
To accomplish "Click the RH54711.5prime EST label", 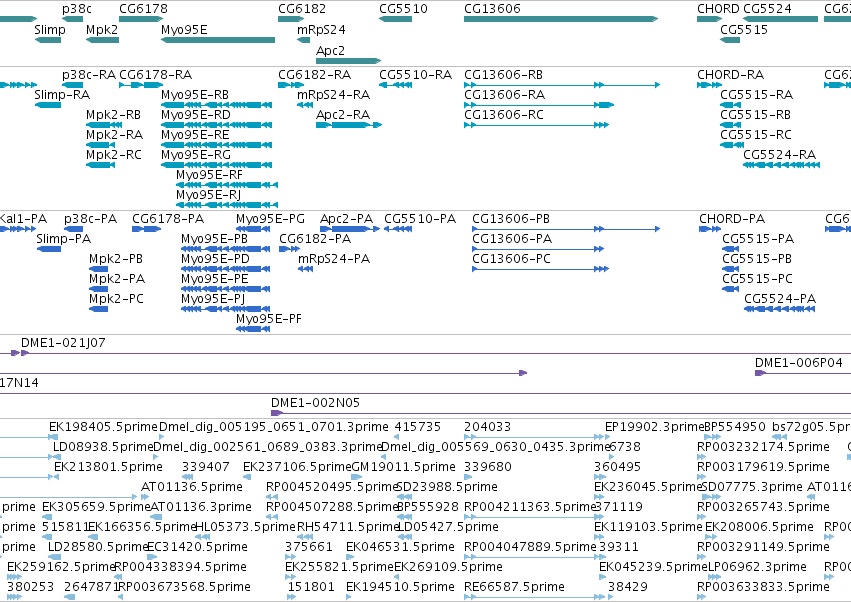I will point(348,527).
